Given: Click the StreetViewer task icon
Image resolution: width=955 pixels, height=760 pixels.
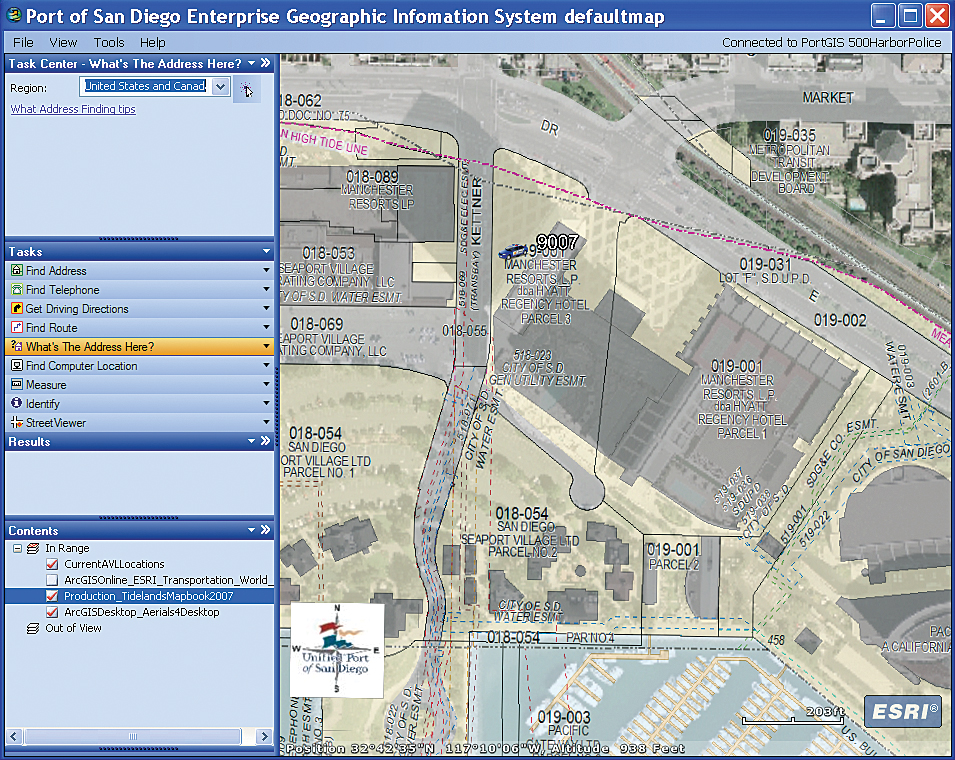Looking at the screenshot, I should pyautogui.click(x=16, y=422).
